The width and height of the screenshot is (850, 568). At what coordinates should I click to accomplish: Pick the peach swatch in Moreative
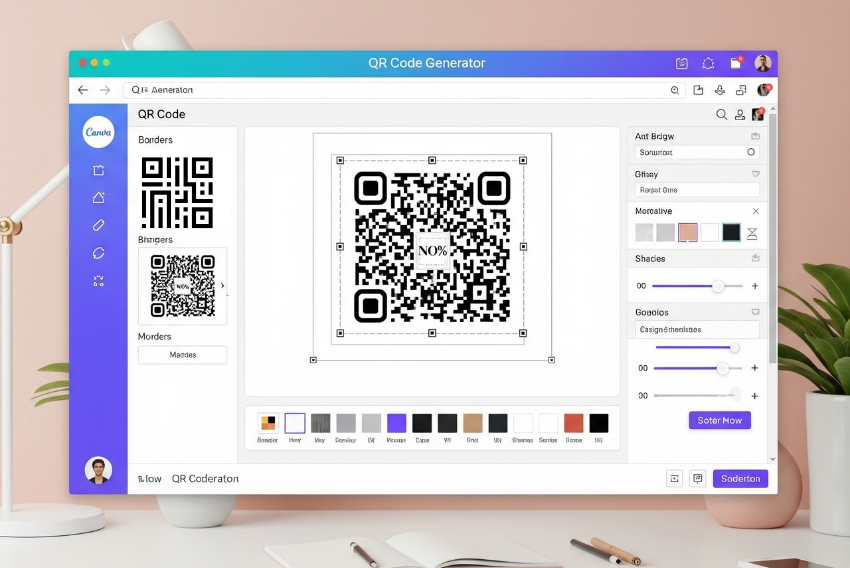[x=688, y=232]
